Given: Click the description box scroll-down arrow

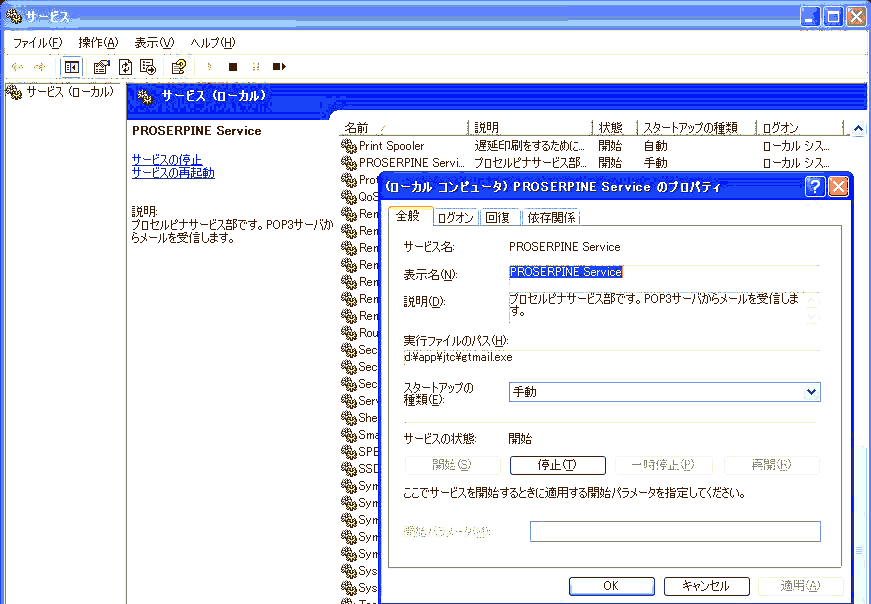Looking at the screenshot, I should (812, 316).
